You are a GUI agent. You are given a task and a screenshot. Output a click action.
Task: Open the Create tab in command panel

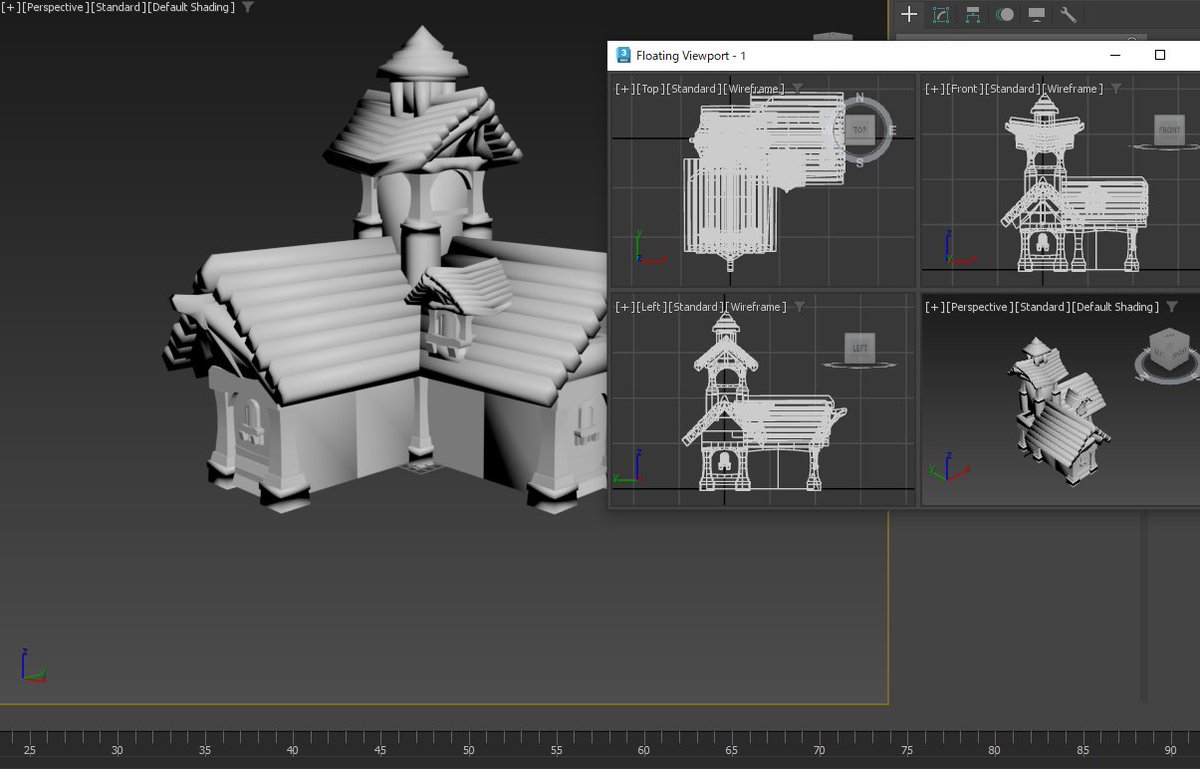[x=909, y=14]
